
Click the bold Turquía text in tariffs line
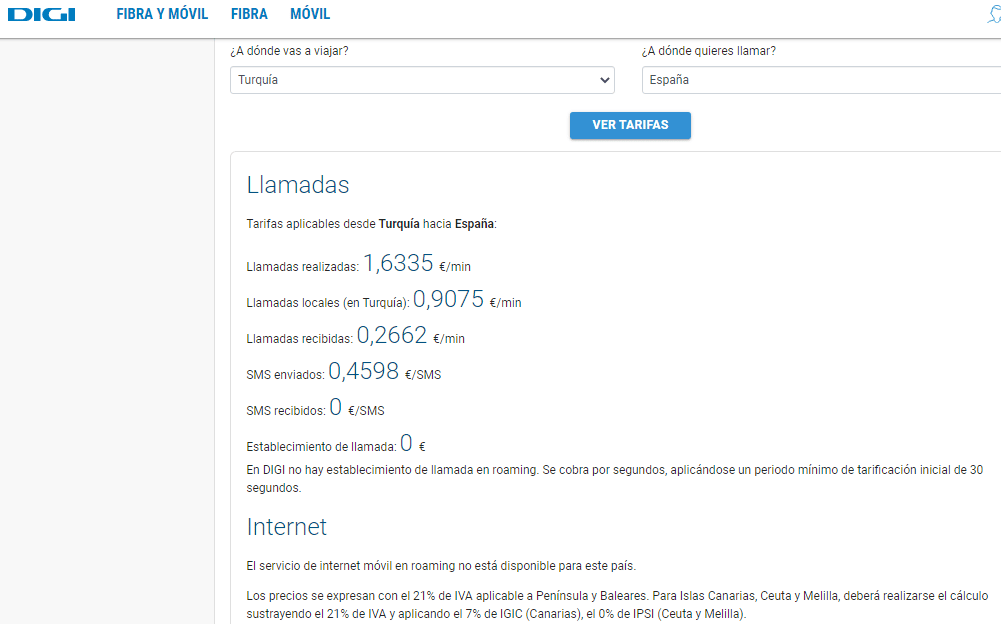click(399, 224)
